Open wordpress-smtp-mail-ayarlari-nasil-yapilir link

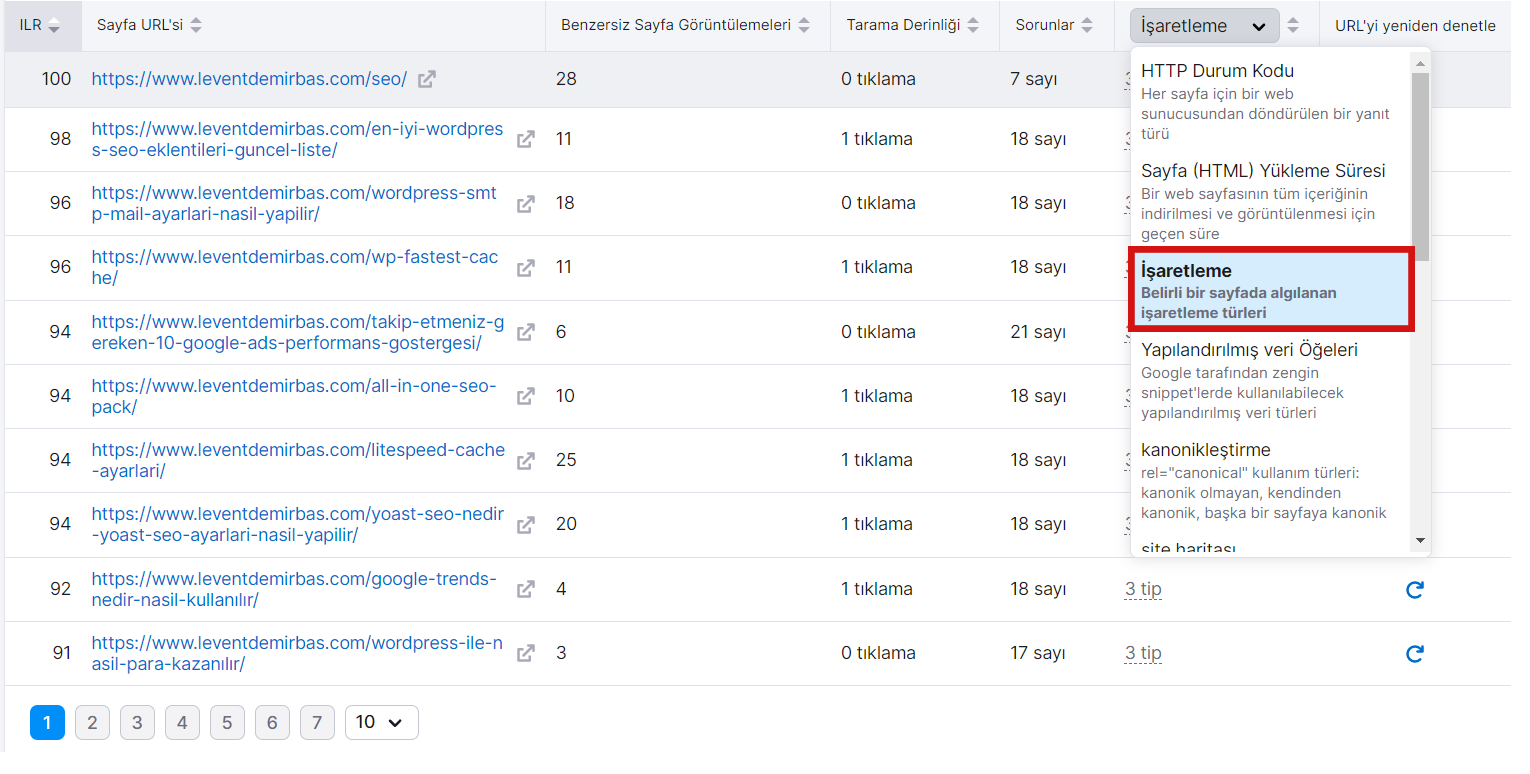coord(294,204)
